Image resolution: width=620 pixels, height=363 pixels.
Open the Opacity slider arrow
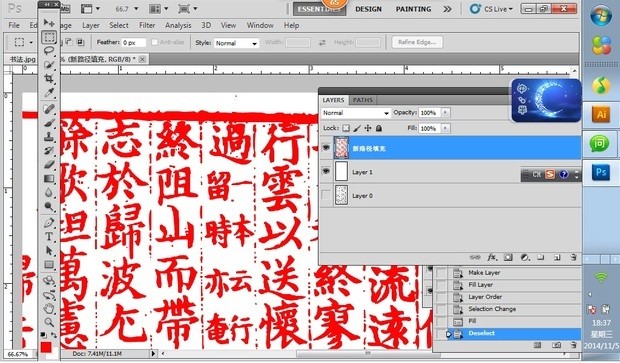[x=445, y=113]
